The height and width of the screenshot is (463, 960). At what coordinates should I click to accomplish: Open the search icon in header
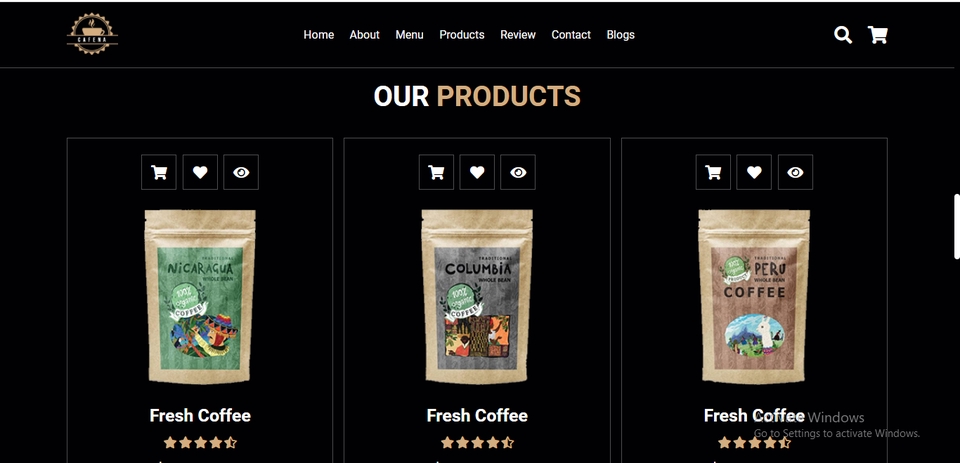pyautogui.click(x=842, y=35)
